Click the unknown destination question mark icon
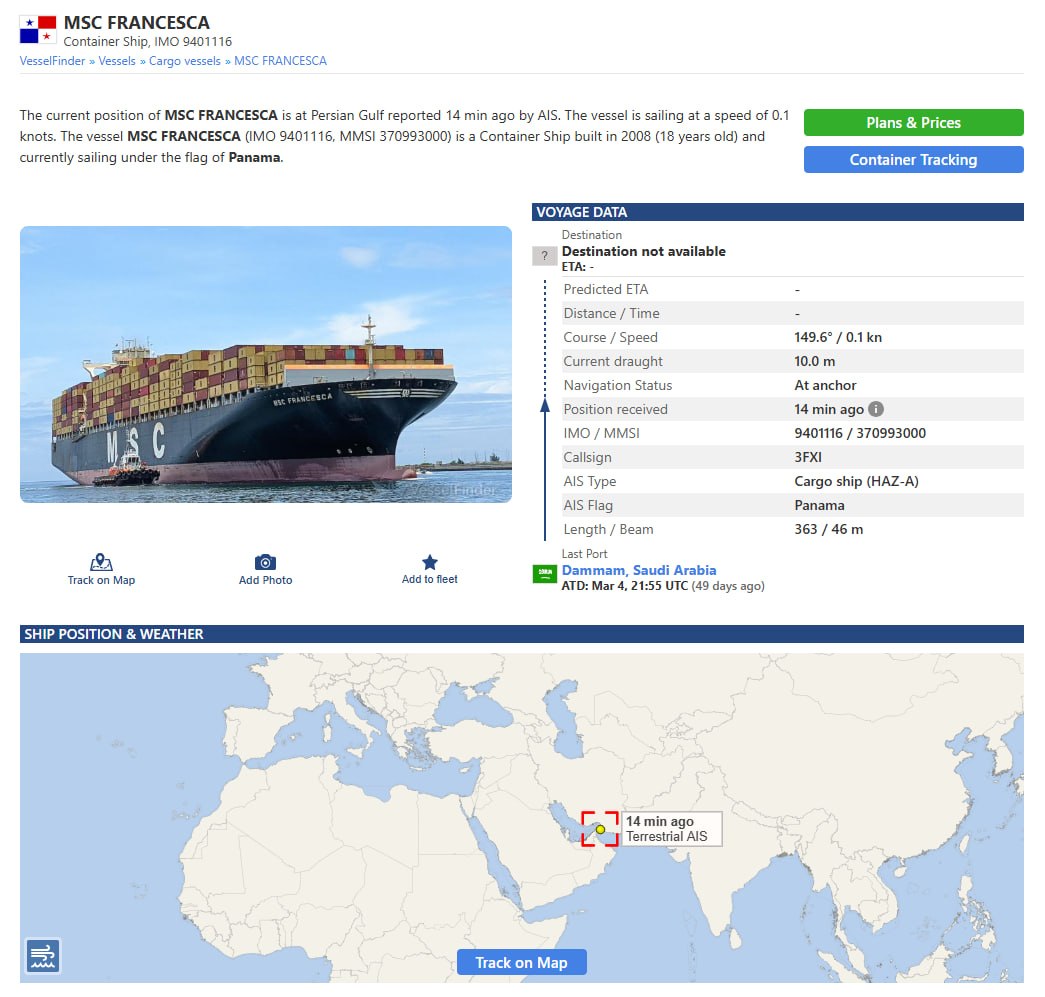Screen dimensions: 1045x997 pyautogui.click(x=544, y=256)
